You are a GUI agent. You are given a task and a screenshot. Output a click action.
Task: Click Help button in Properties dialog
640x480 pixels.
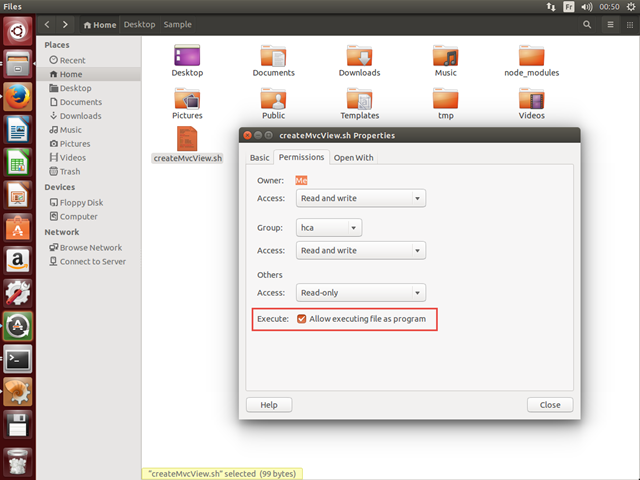pos(269,405)
